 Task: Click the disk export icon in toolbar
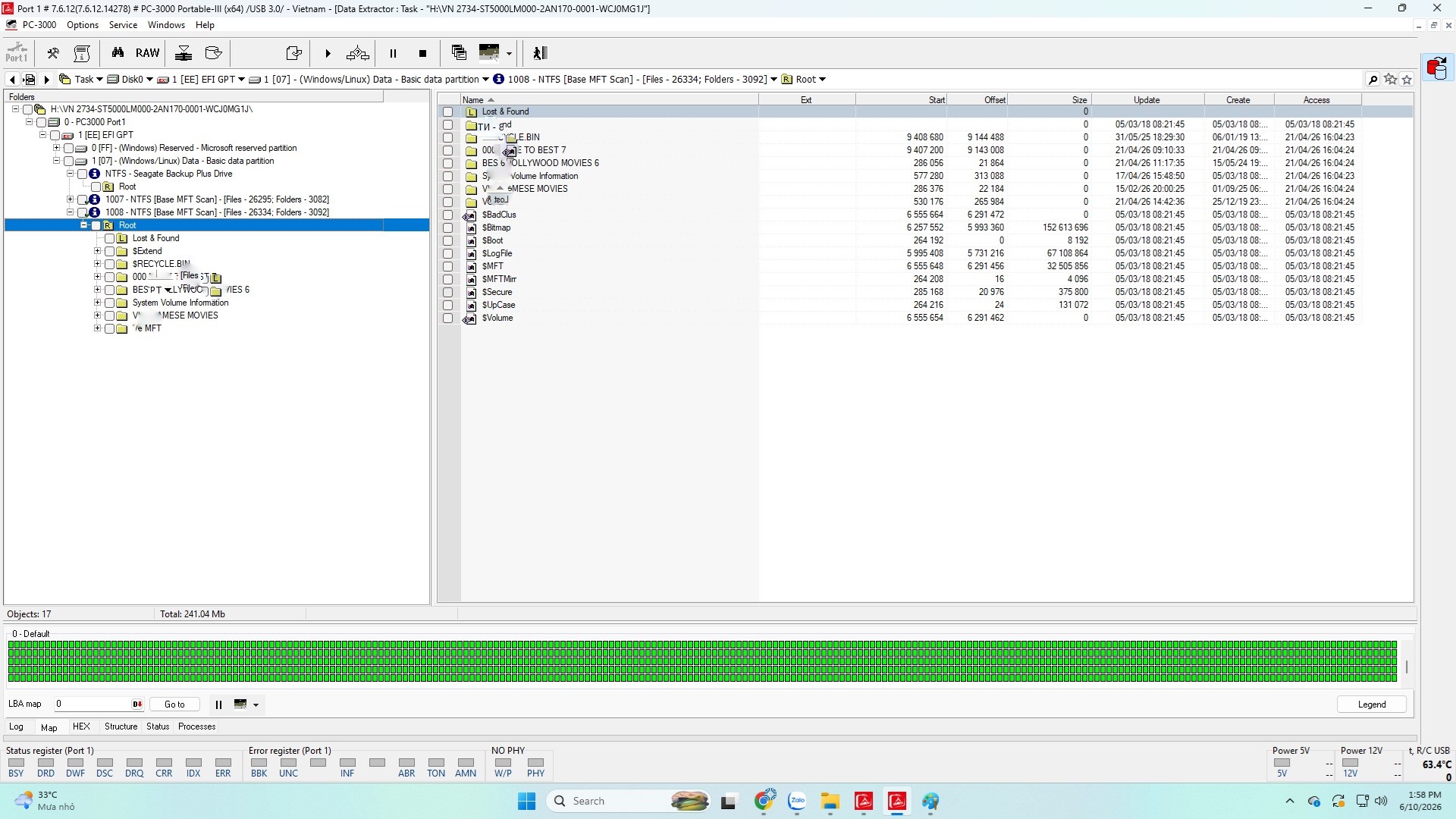point(214,53)
